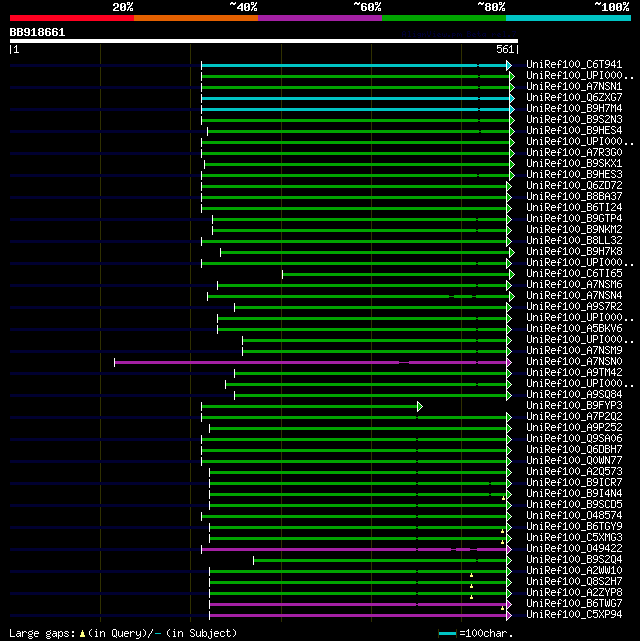Click the UniRef100_A7NSM9 entry
Image resolution: width=640 pixels, height=641 pixels.
[574, 351]
